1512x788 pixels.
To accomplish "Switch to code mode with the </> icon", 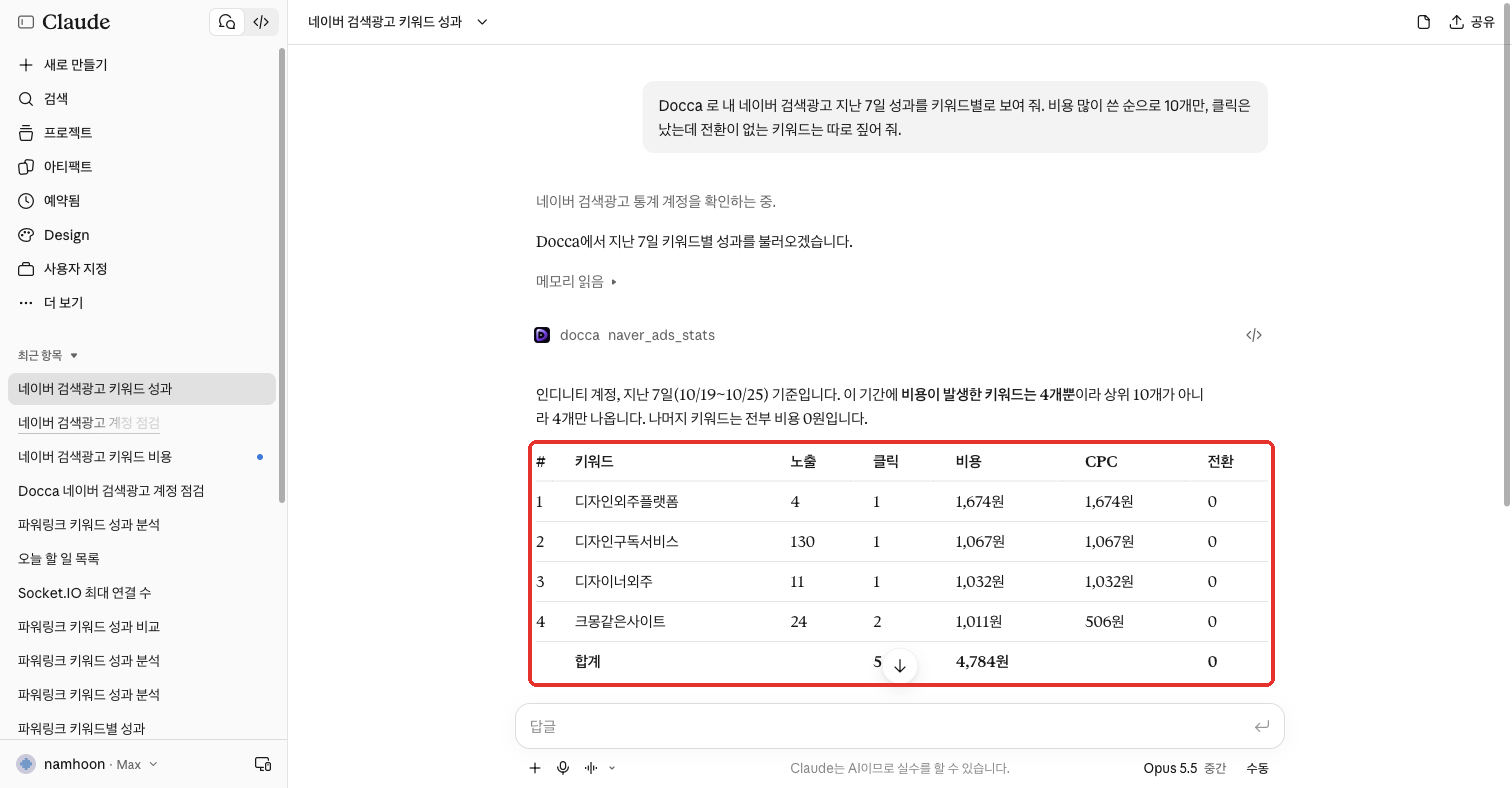I will [261, 22].
